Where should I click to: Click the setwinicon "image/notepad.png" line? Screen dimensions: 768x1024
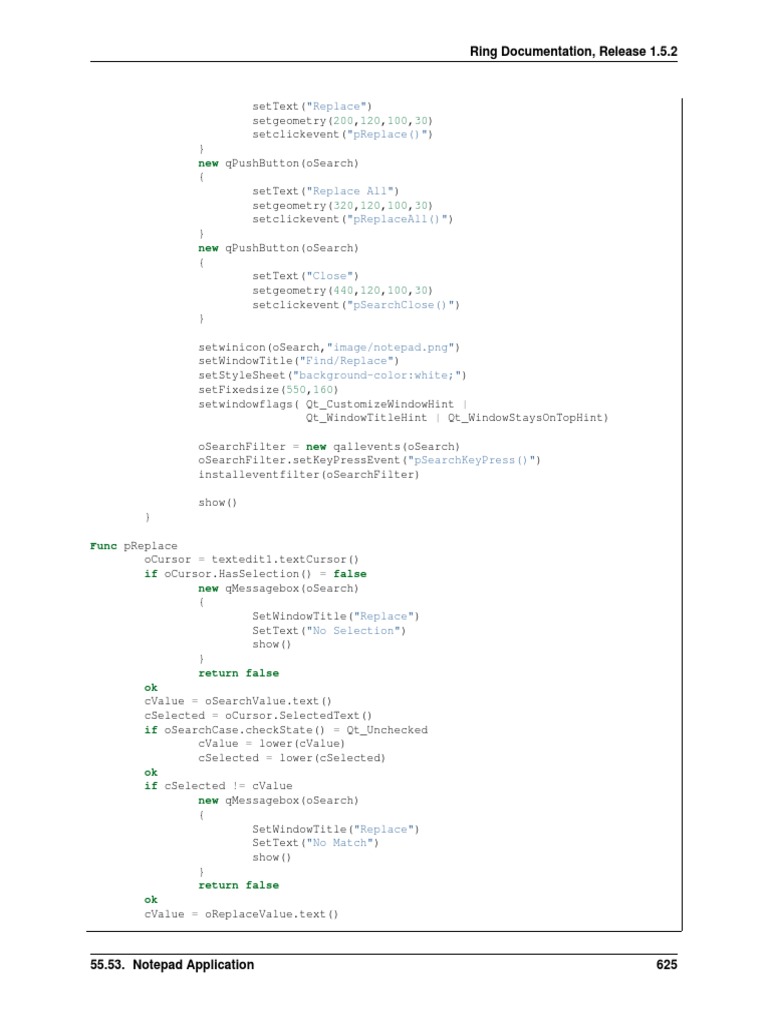click(329, 347)
